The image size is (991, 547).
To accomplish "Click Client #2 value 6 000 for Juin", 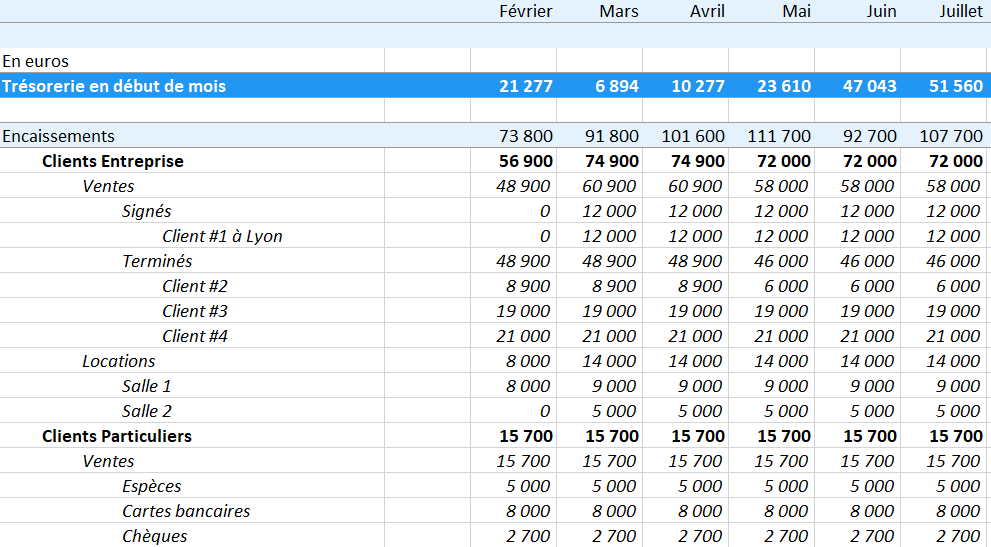I will 872,286.
